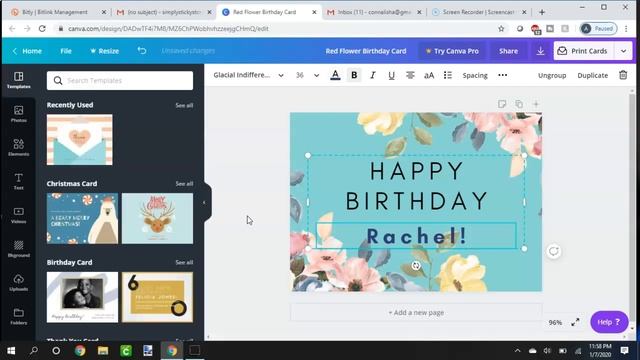The image size is (640, 360).
Task: Switch to the Inbox Gmail tab
Action: point(374,12)
